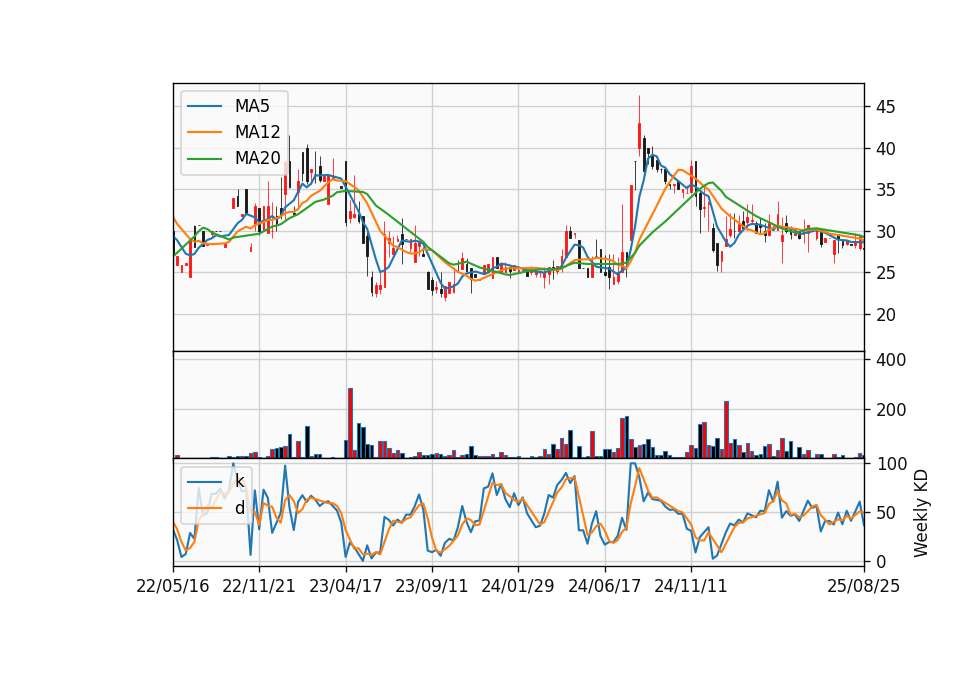Click the tallest volume bar near 23/04/17
This screenshot has width=960, height=690.
[351, 423]
